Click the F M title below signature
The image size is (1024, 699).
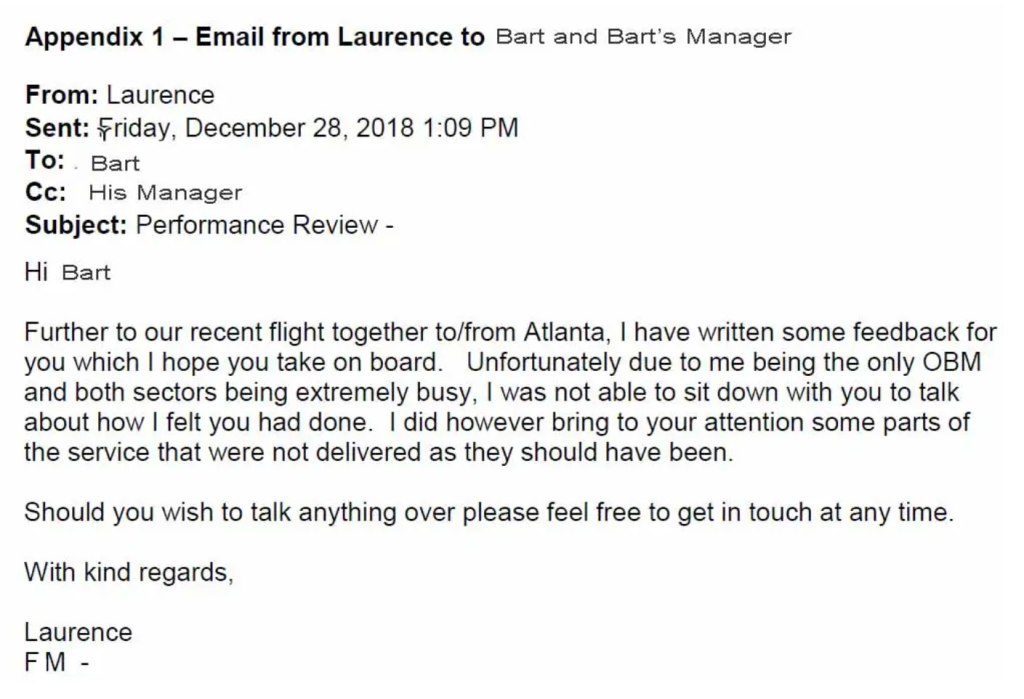(46, 662)
